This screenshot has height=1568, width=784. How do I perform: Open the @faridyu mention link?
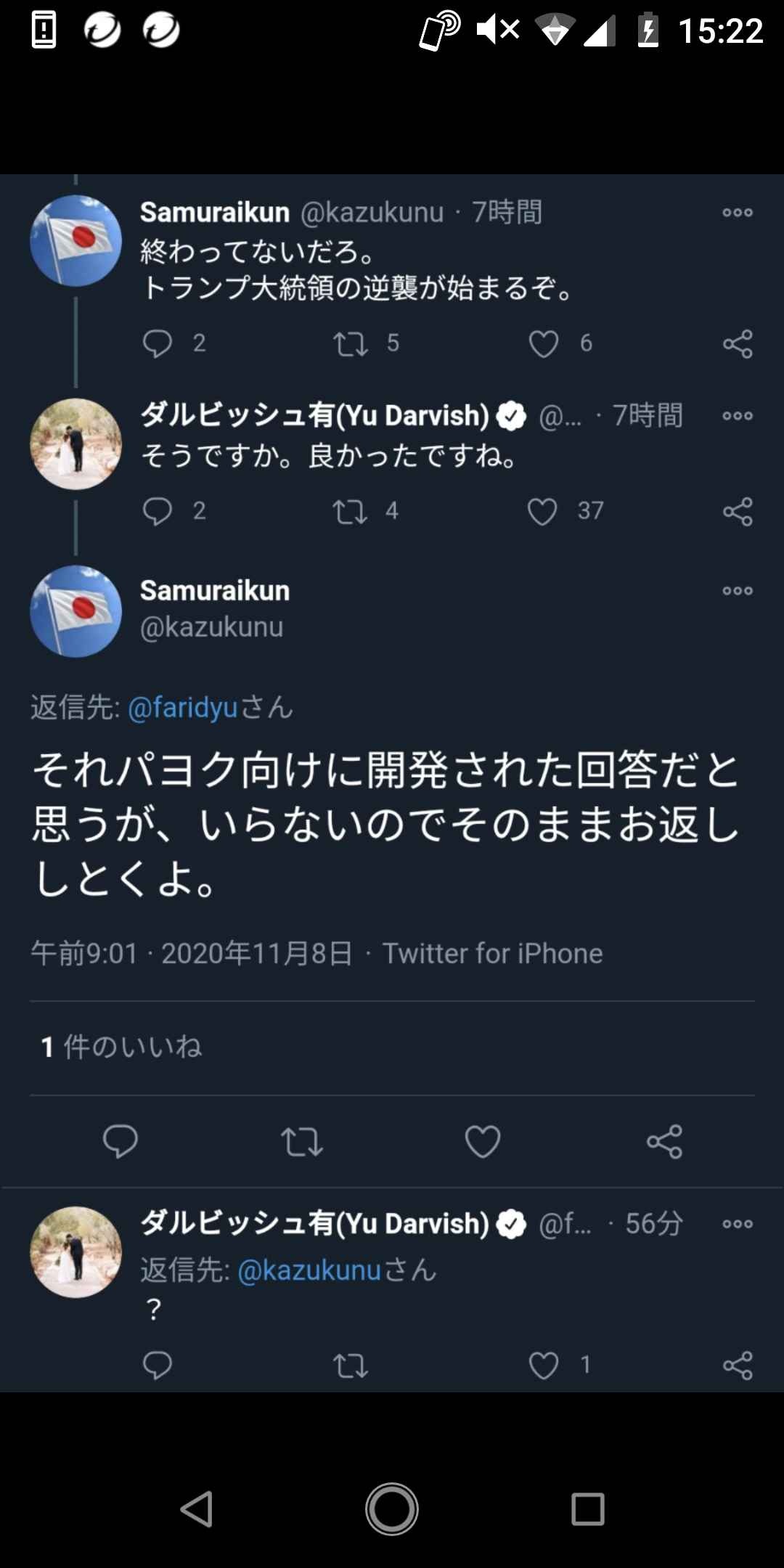click(183, 707)
